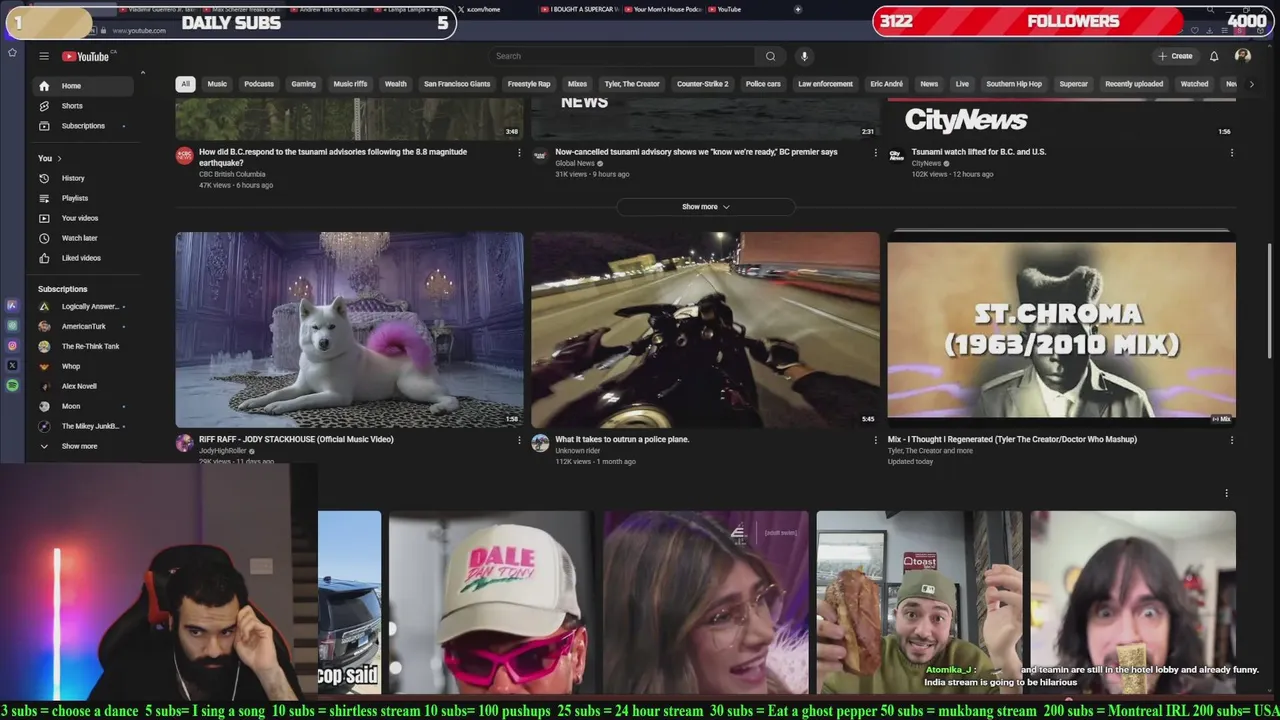The width and height of the screenshot is (1280, 720).
Task: Select the Counter-Strike 2 chip
Action: click(x=701, y=84)
